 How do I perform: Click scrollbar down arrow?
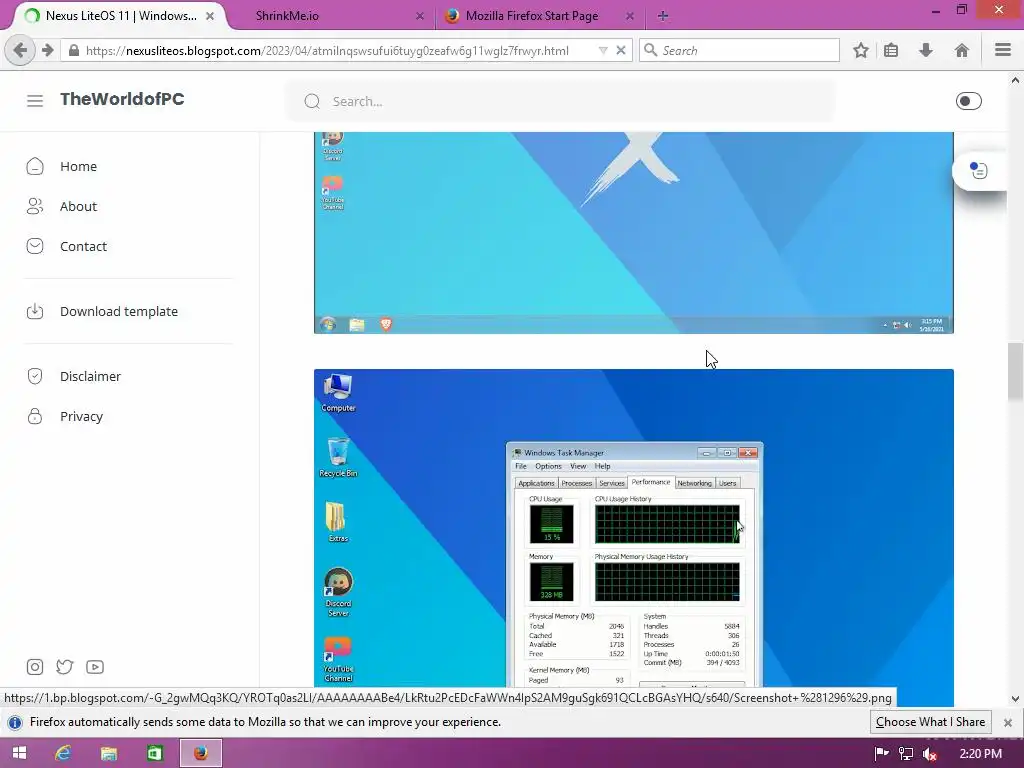(x=1016, y=699)
